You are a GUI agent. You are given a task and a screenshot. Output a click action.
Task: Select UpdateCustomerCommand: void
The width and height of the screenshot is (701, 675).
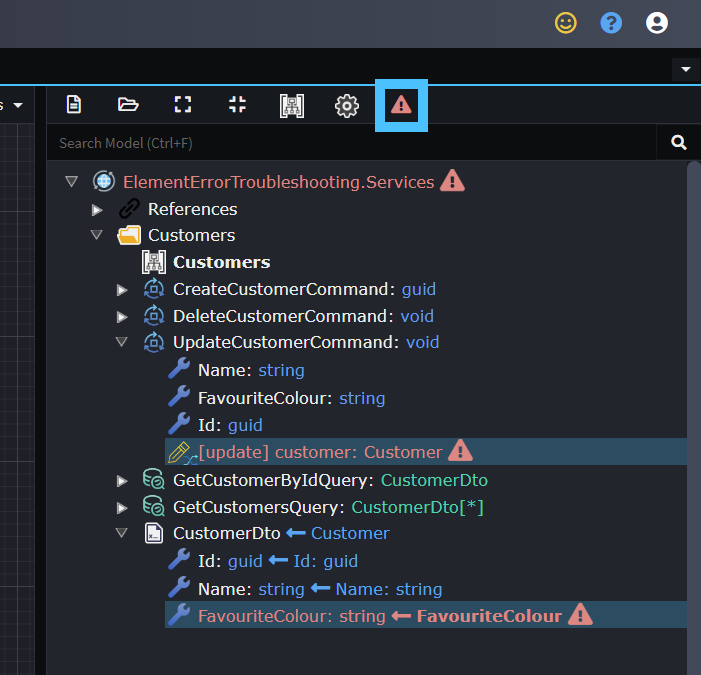[x=306, y=342]
